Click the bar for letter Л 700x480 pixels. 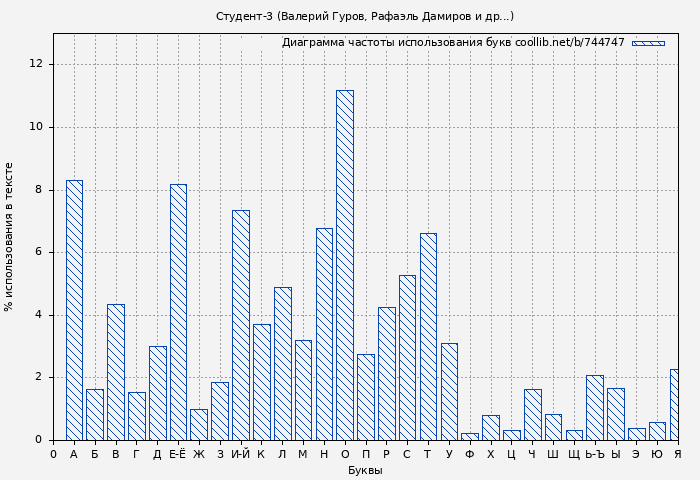pyautogui.click(x=283, y=363)
